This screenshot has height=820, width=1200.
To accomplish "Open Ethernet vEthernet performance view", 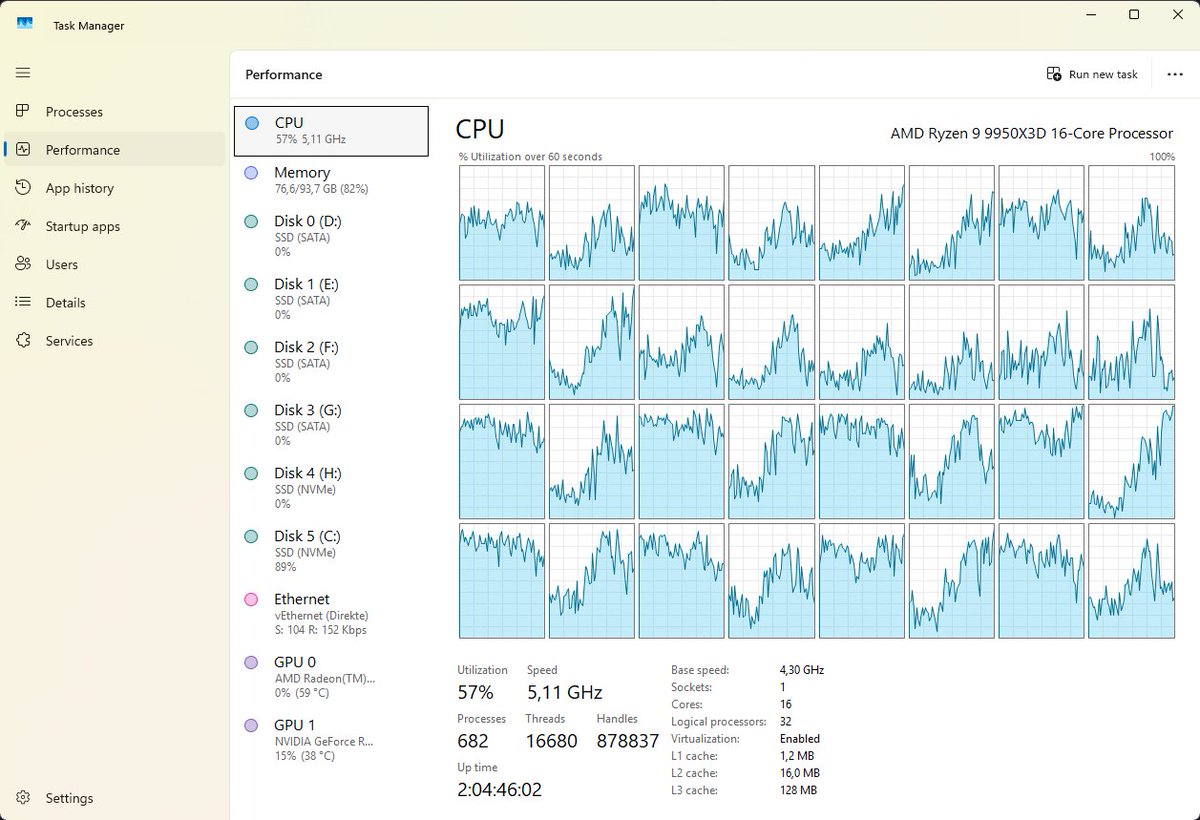I will point(331,614).
